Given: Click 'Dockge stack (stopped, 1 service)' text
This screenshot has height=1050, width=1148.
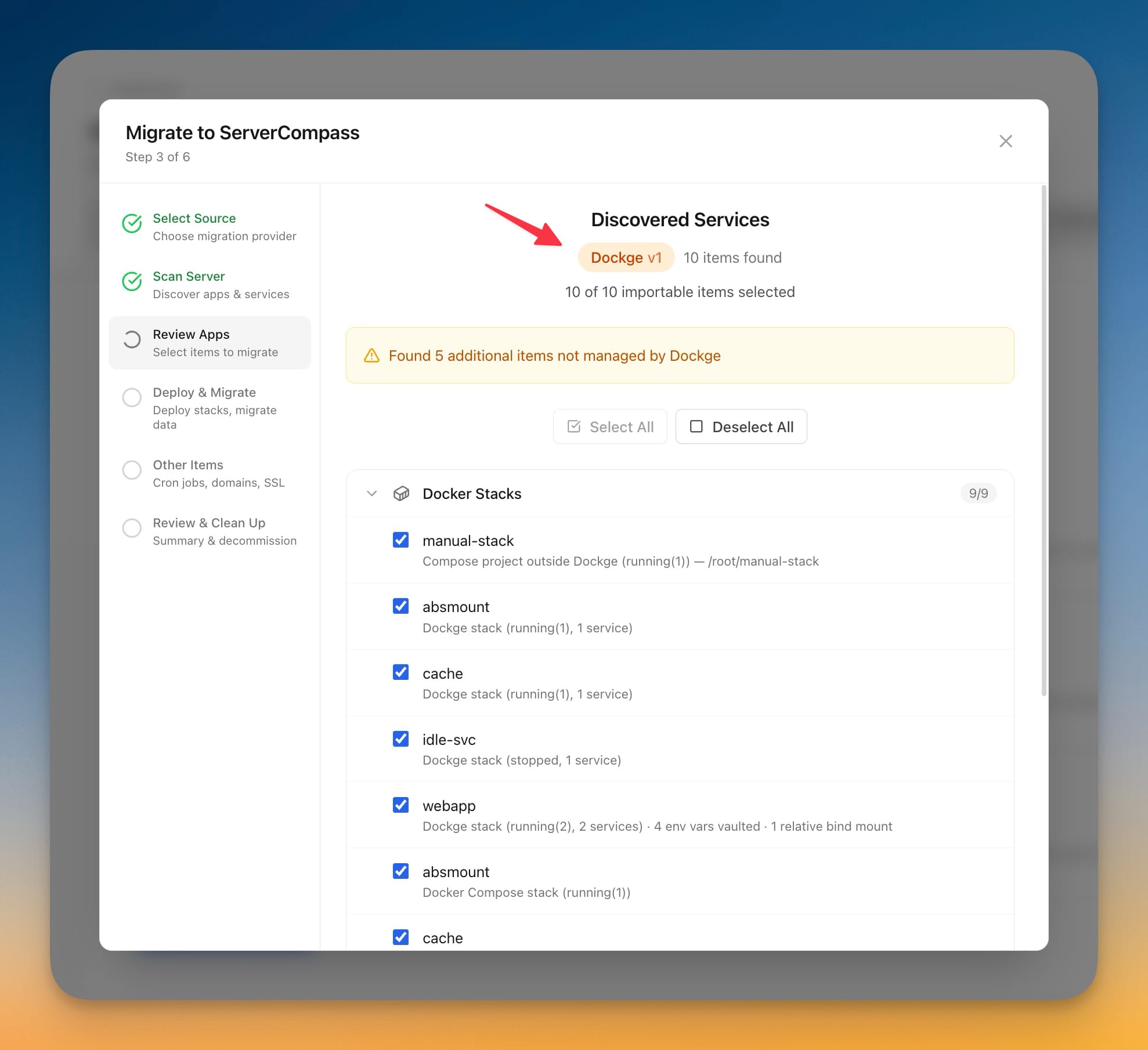Looking at the screenshot, I should 522,761.
